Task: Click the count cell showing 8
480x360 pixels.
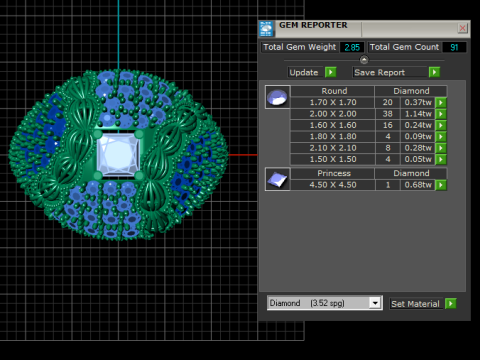Action: coord(388,148)
